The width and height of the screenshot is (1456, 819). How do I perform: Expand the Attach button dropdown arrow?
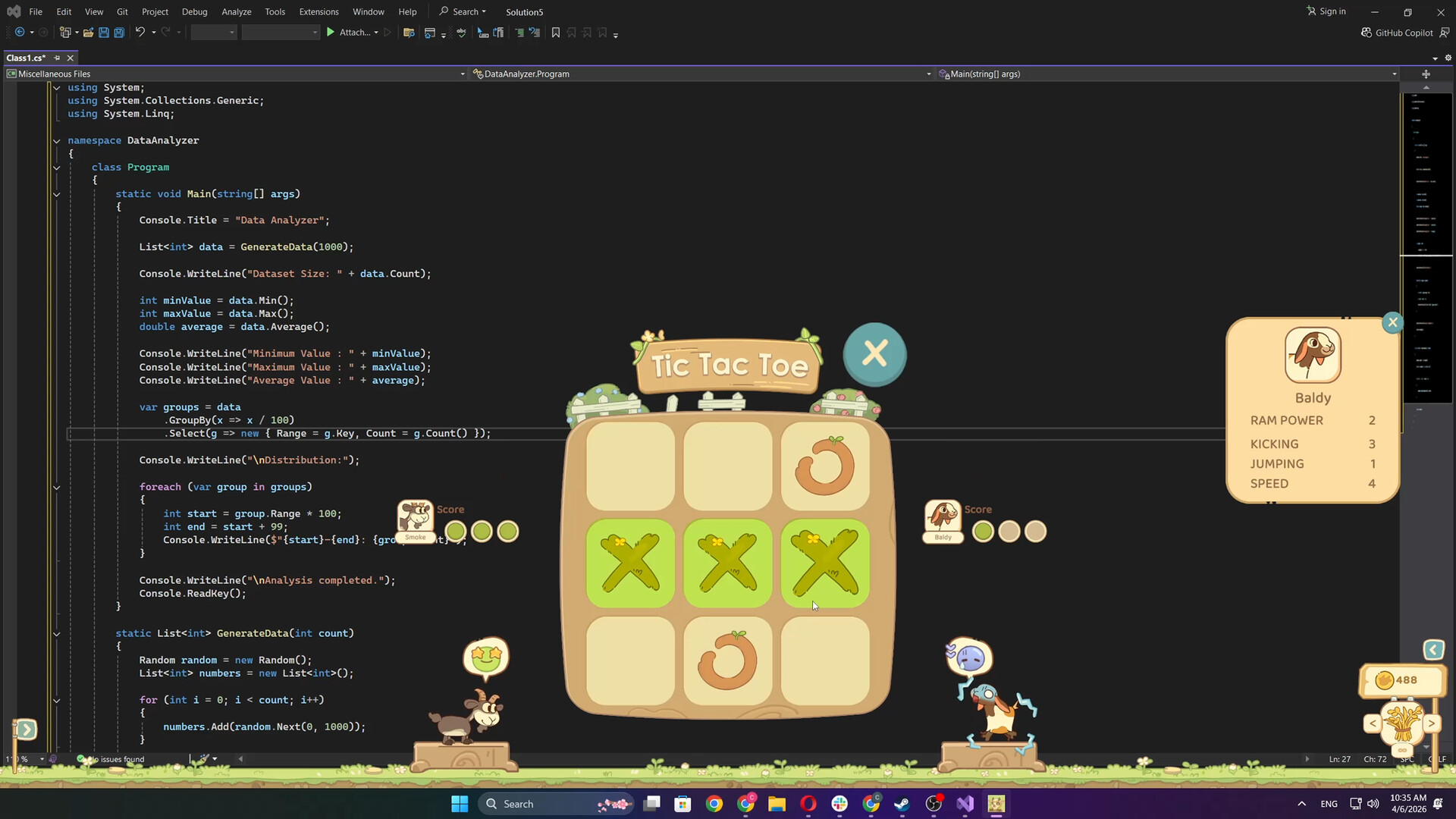click(376, 33)
